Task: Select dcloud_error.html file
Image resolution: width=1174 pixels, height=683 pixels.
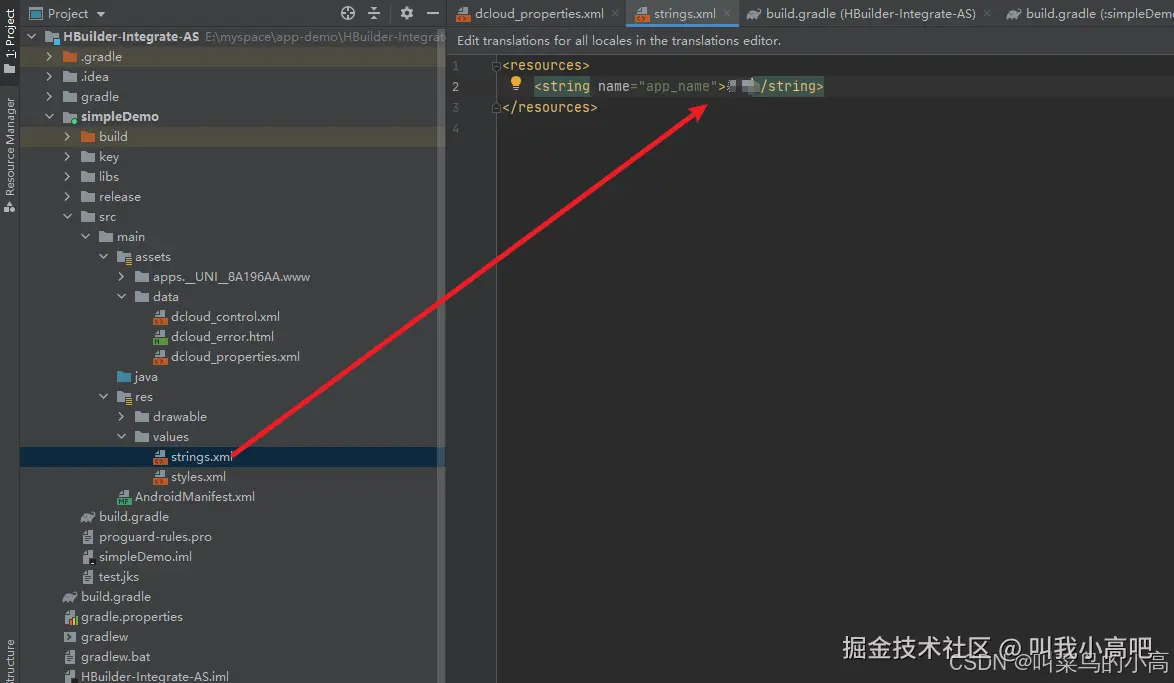Action: pos(222,337)
